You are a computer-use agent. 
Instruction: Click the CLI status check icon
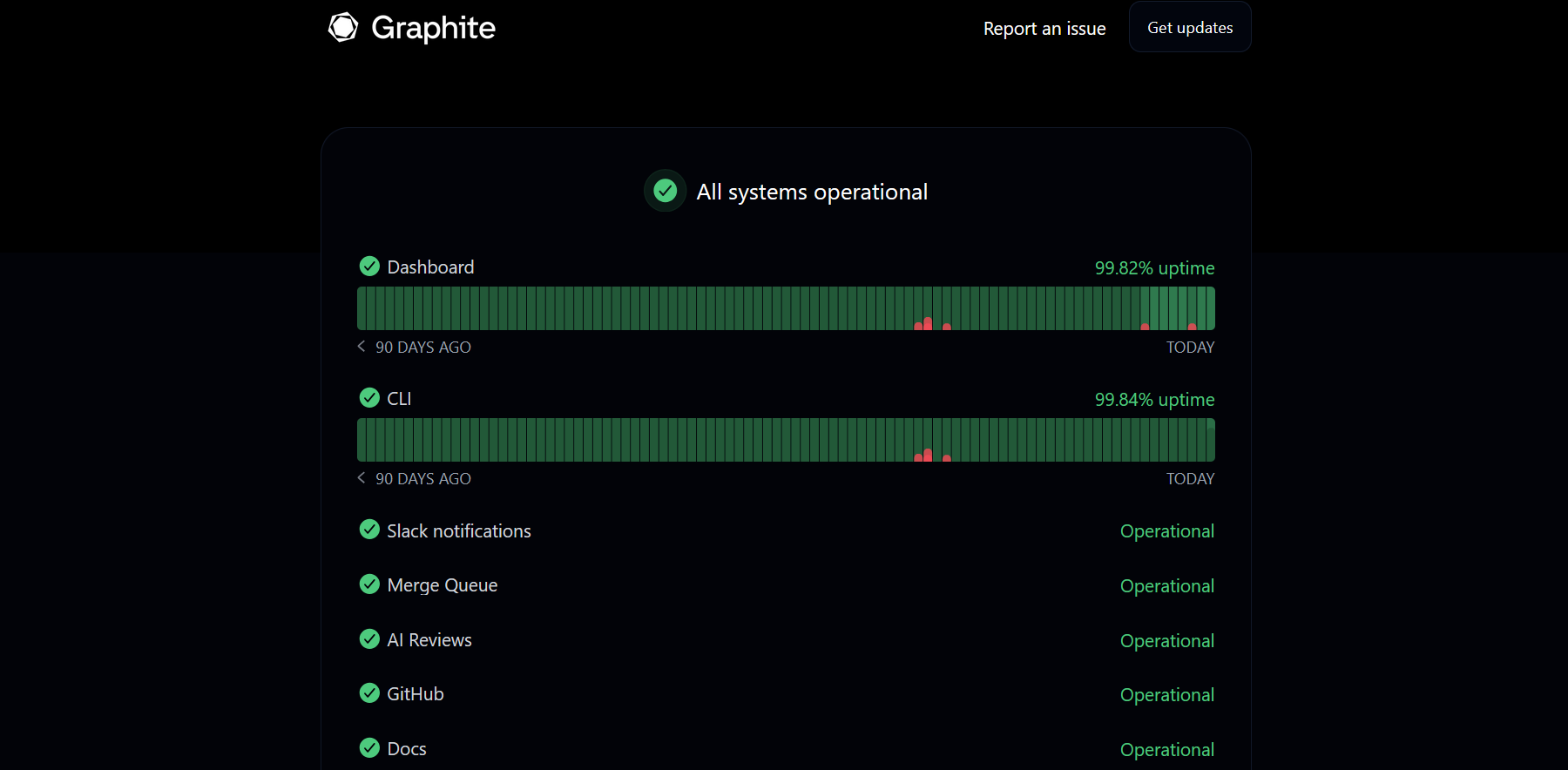click(x=369, y=397)
